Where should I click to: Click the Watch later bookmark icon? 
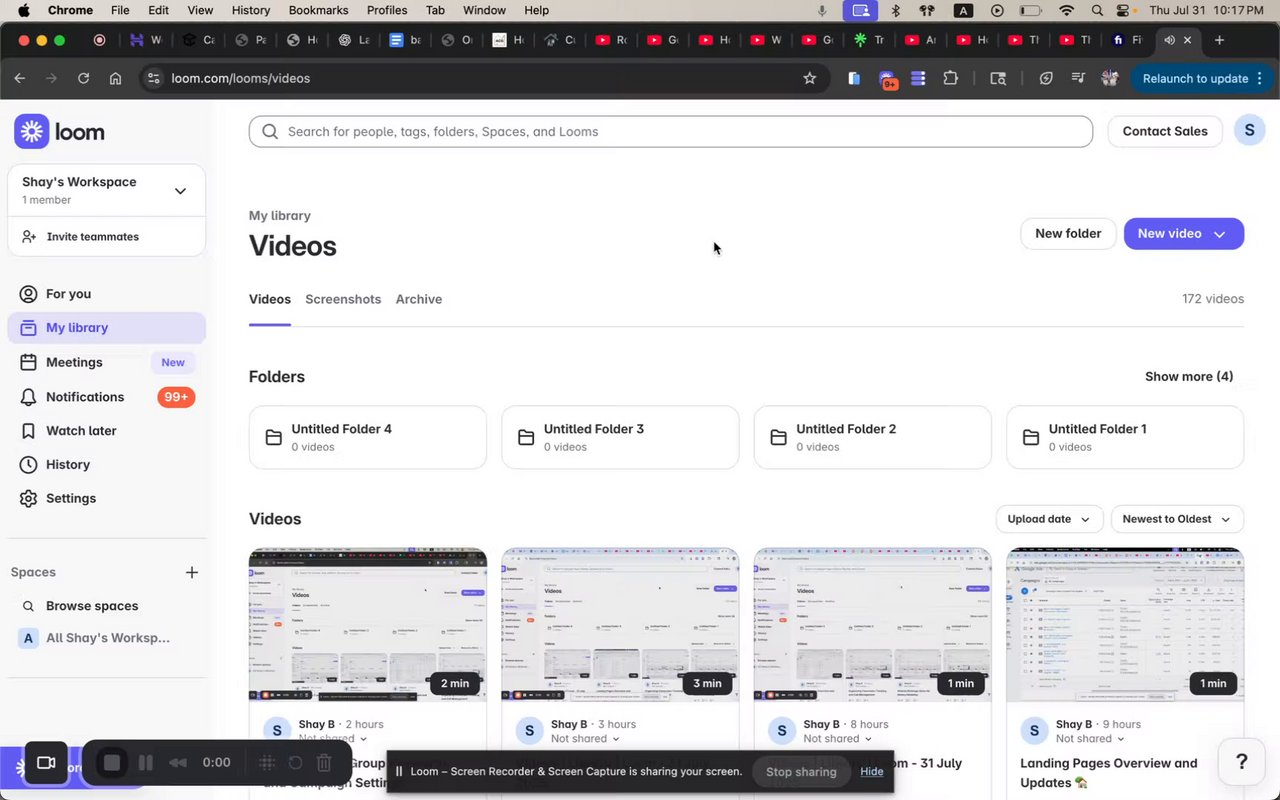click(x=28, y=431)
